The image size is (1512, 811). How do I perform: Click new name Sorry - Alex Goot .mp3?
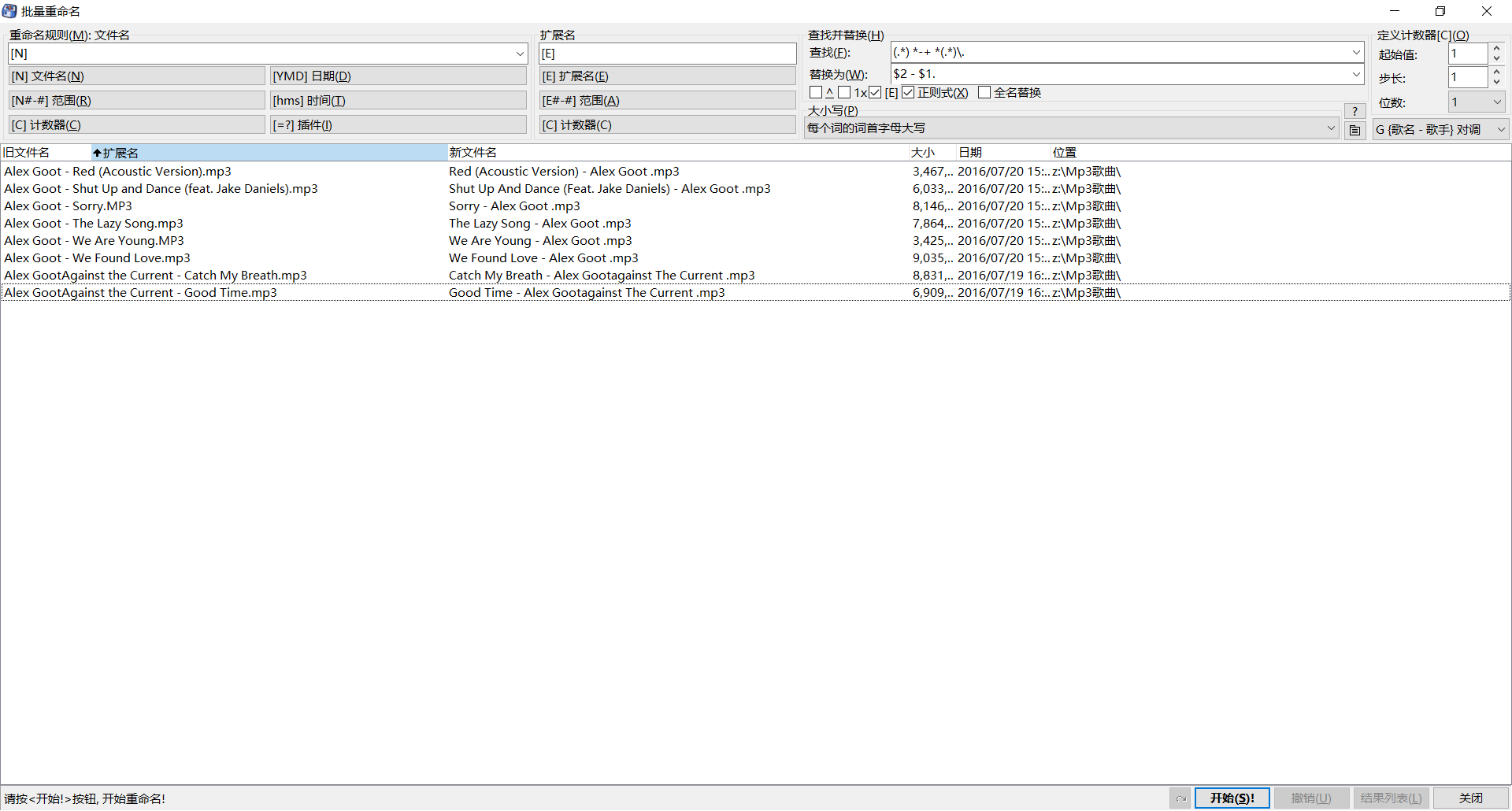click(x=514, y=206)
